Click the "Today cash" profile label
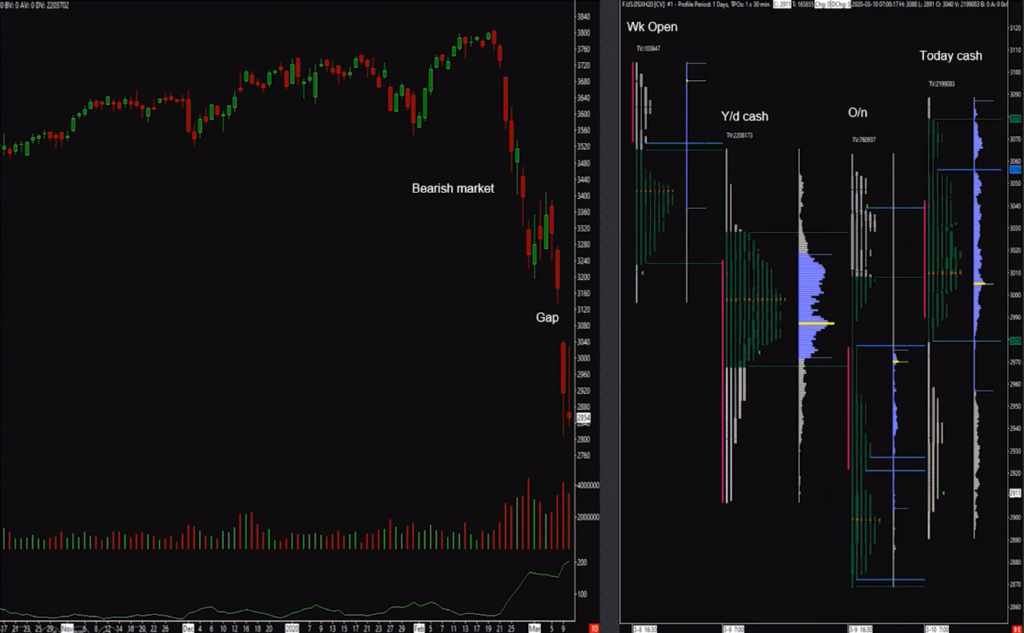Image resolution: width=1024 pixels, height=633 pixels. tap(950, 56)
